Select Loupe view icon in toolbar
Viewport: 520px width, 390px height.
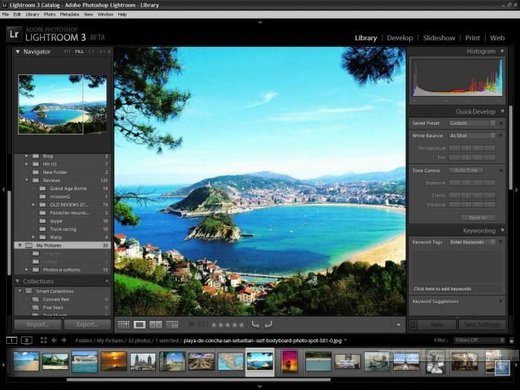point(139,324)
